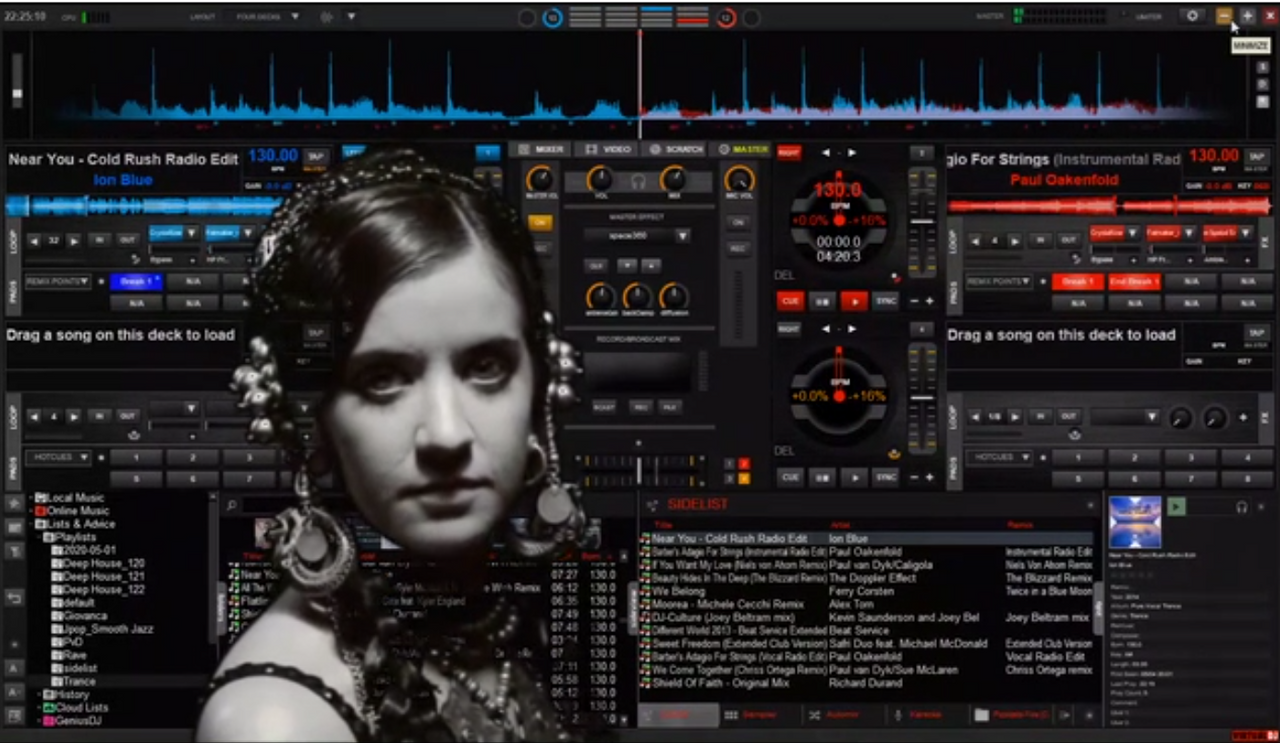Click second icon in browser left sidebar
Viewport: 1280px width, 743px height.
(x=14, y=526)
